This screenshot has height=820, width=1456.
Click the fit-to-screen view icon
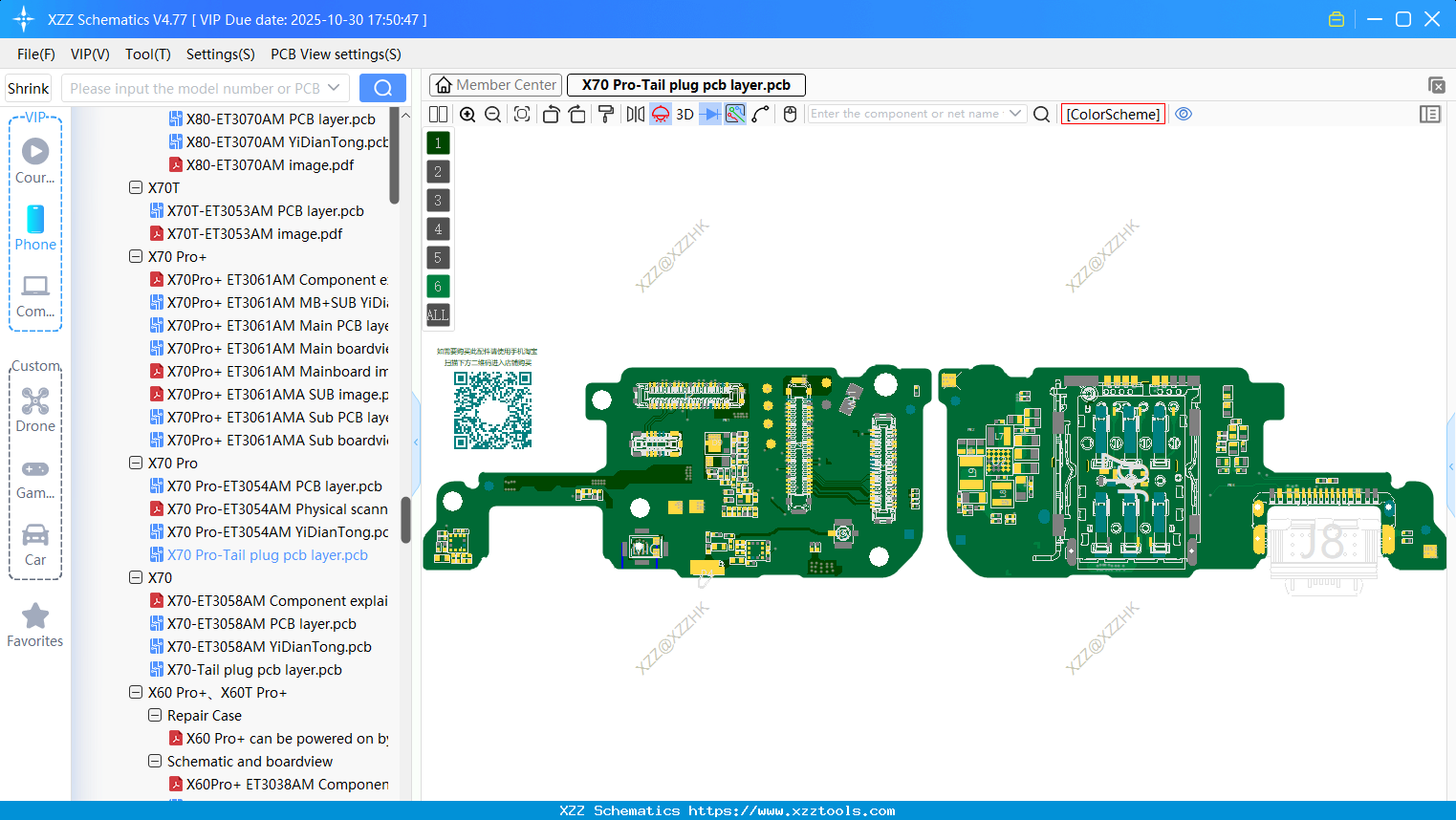pos(521,114)
